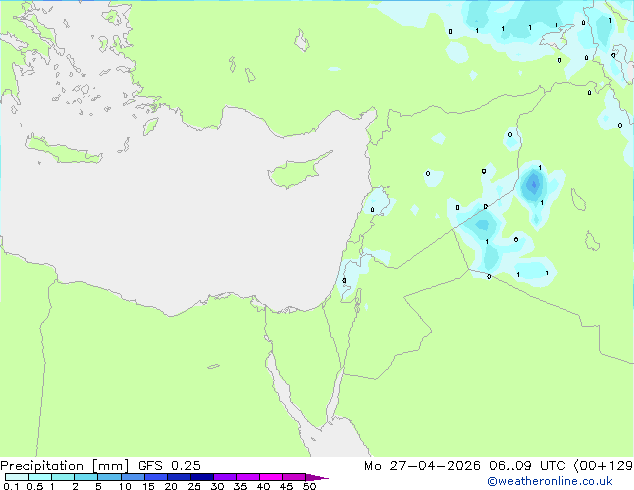
Task: Click the darkest blue precipitation core
Action: click(x=534, y=185)
